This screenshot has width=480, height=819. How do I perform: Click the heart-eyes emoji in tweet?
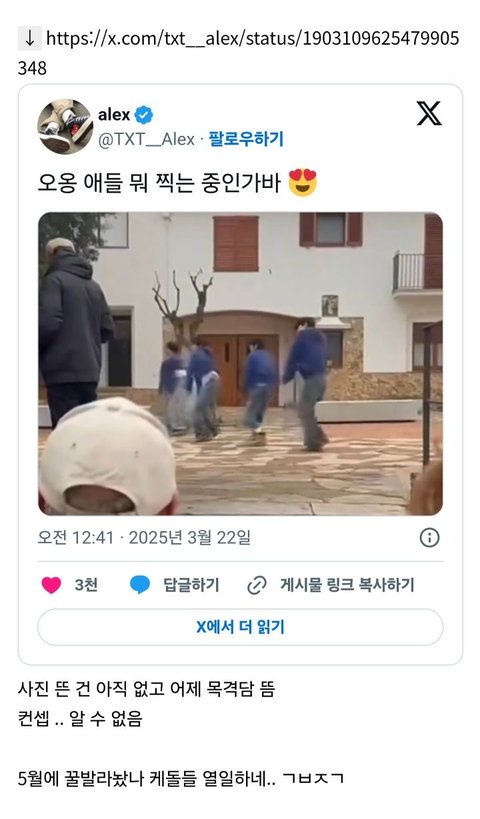[303, 182]
